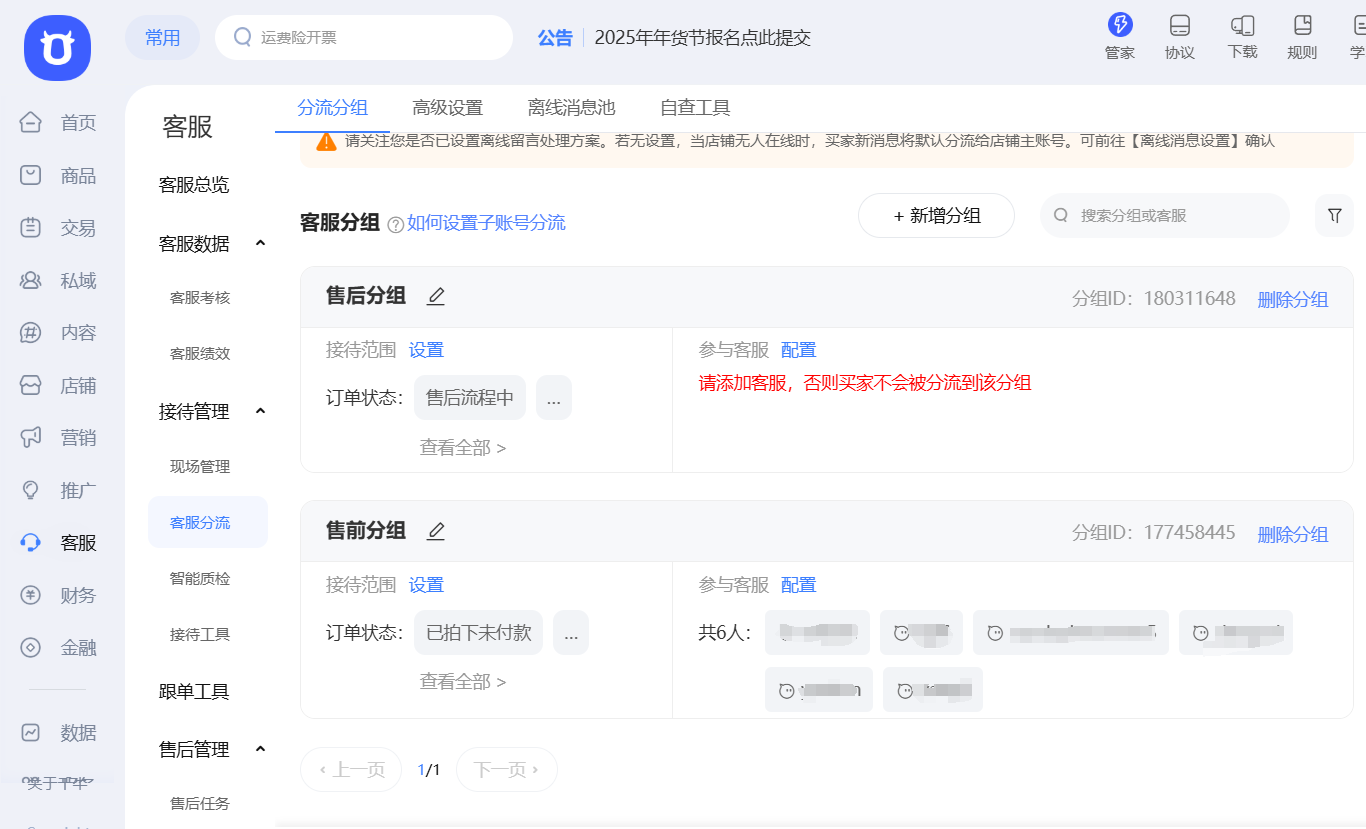Viewport: 1366px width, 829px height.
Task: Click the blue bull logo icon
Action: tap(58, 48)
